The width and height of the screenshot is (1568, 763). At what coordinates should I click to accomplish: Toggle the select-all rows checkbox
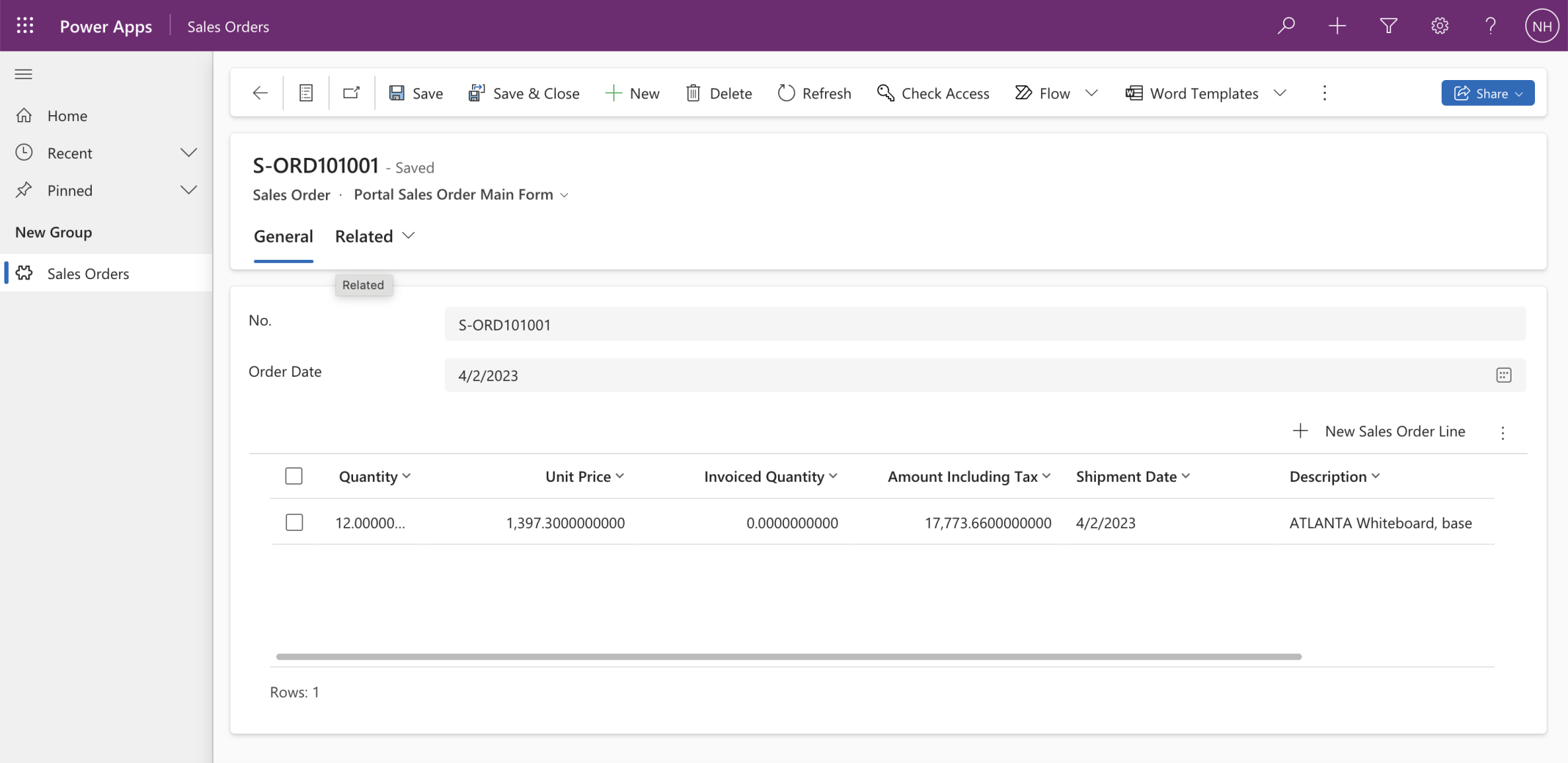(x=294, y=477)
